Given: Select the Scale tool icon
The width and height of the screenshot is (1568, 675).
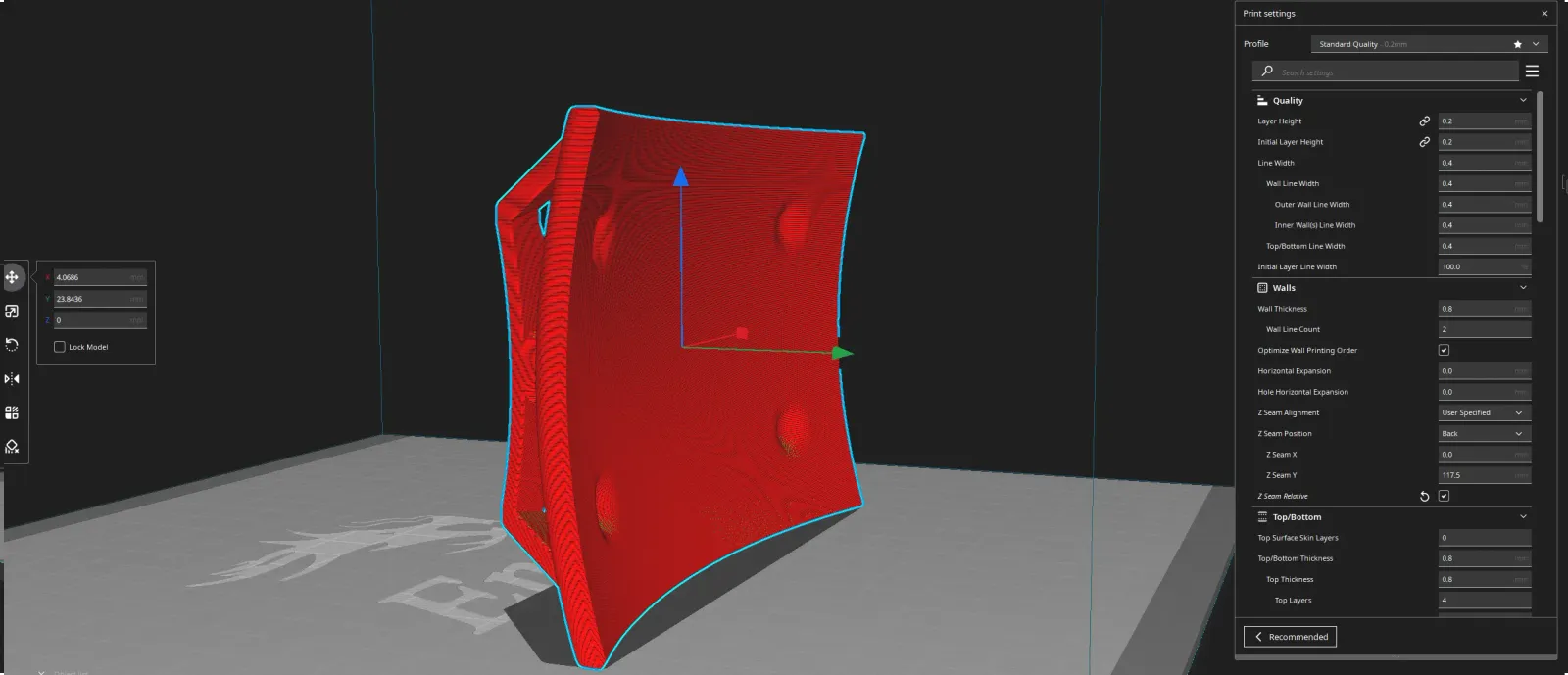Looking at the screenshot, I should tap(12, 312).
